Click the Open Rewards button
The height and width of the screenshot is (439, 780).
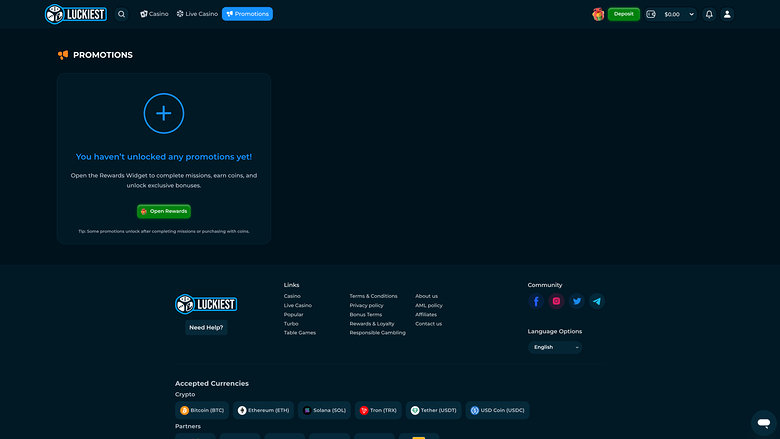point(164,211)
